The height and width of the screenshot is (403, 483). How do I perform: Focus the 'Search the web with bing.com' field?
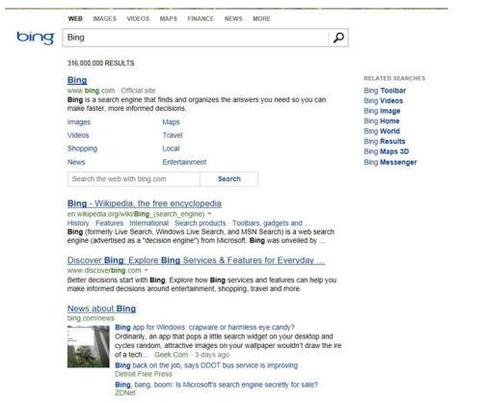(134, 179)
